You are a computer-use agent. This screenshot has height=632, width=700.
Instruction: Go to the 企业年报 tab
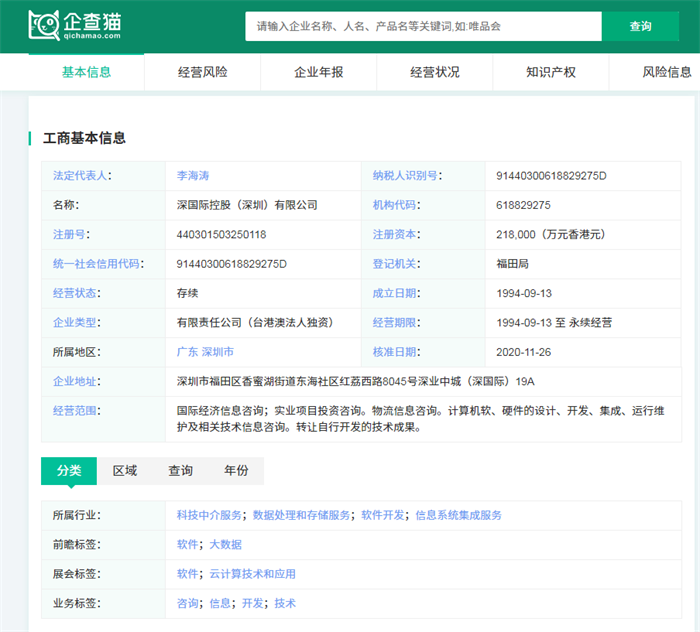(319, 72)
